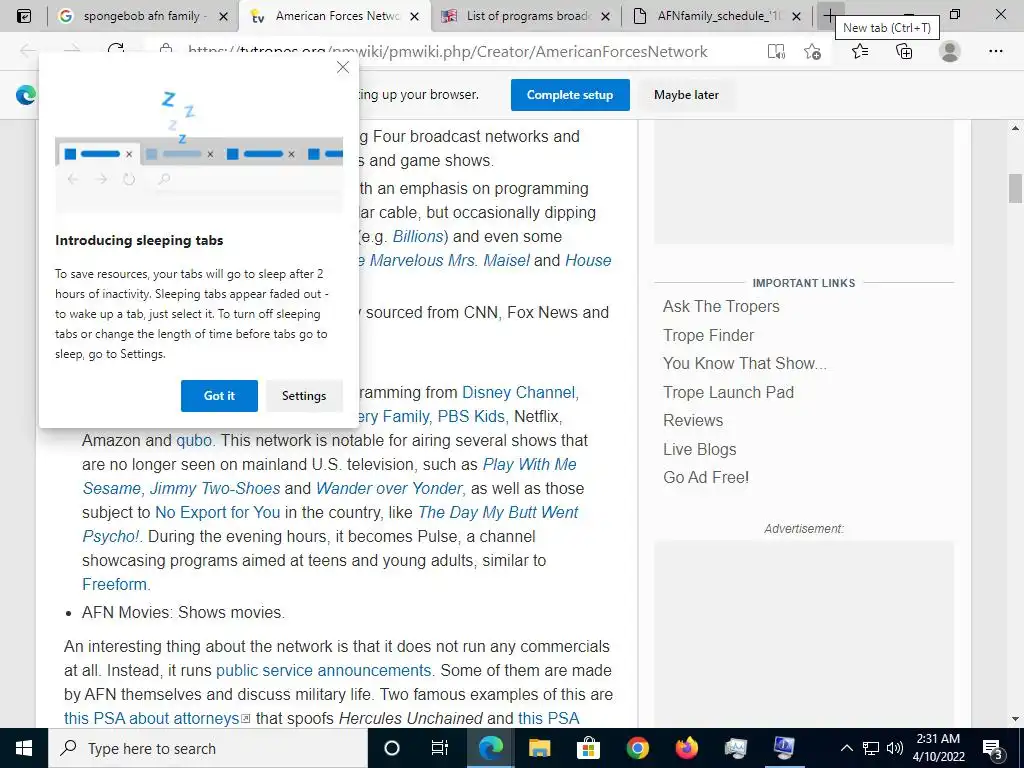Select the American Forces Network tab
The height and width of the screenshot is (768, 1024).
pos(335,16)
